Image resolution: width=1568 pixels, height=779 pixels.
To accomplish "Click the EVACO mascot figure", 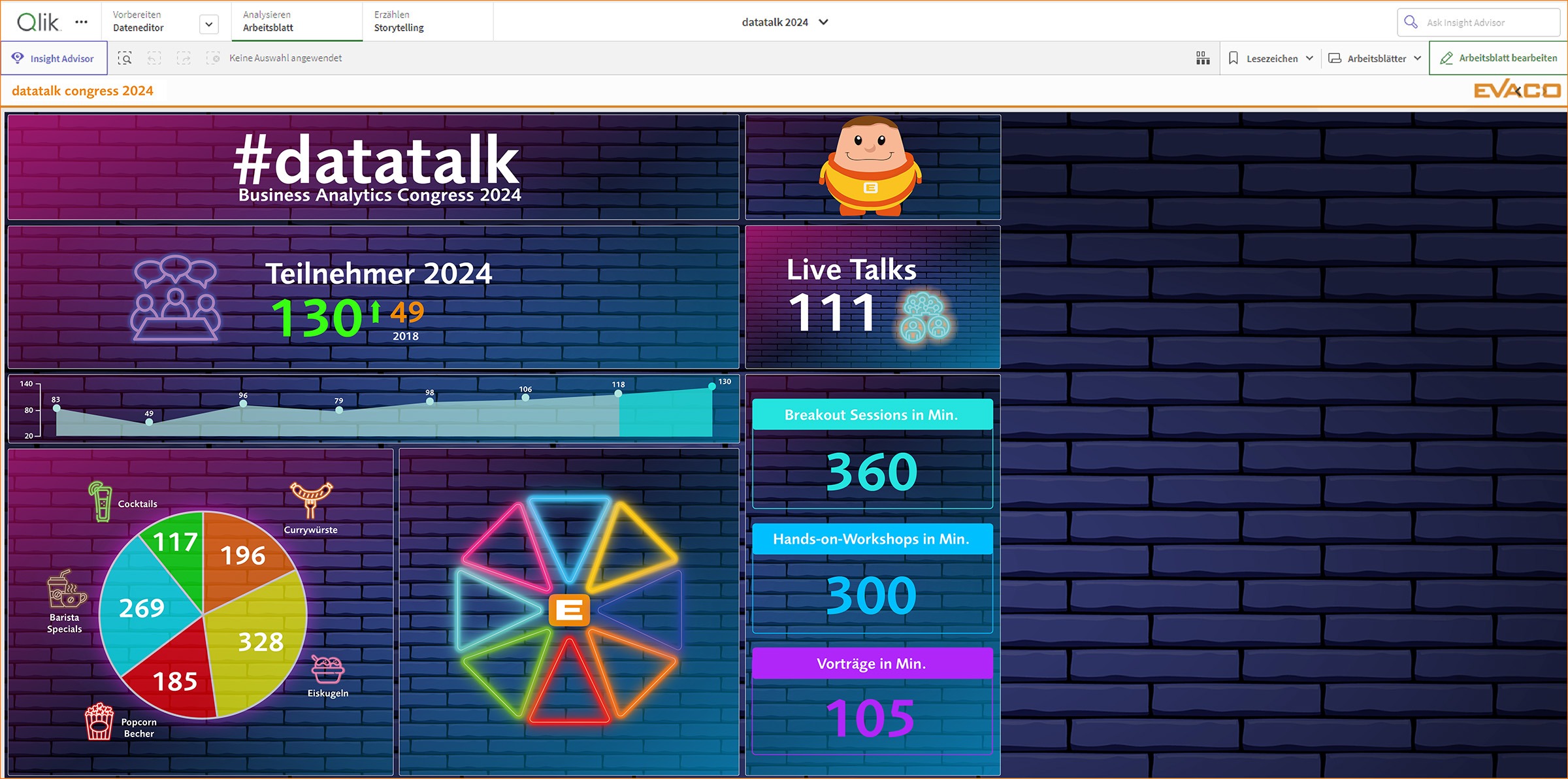I will click(x=871, y=166).
